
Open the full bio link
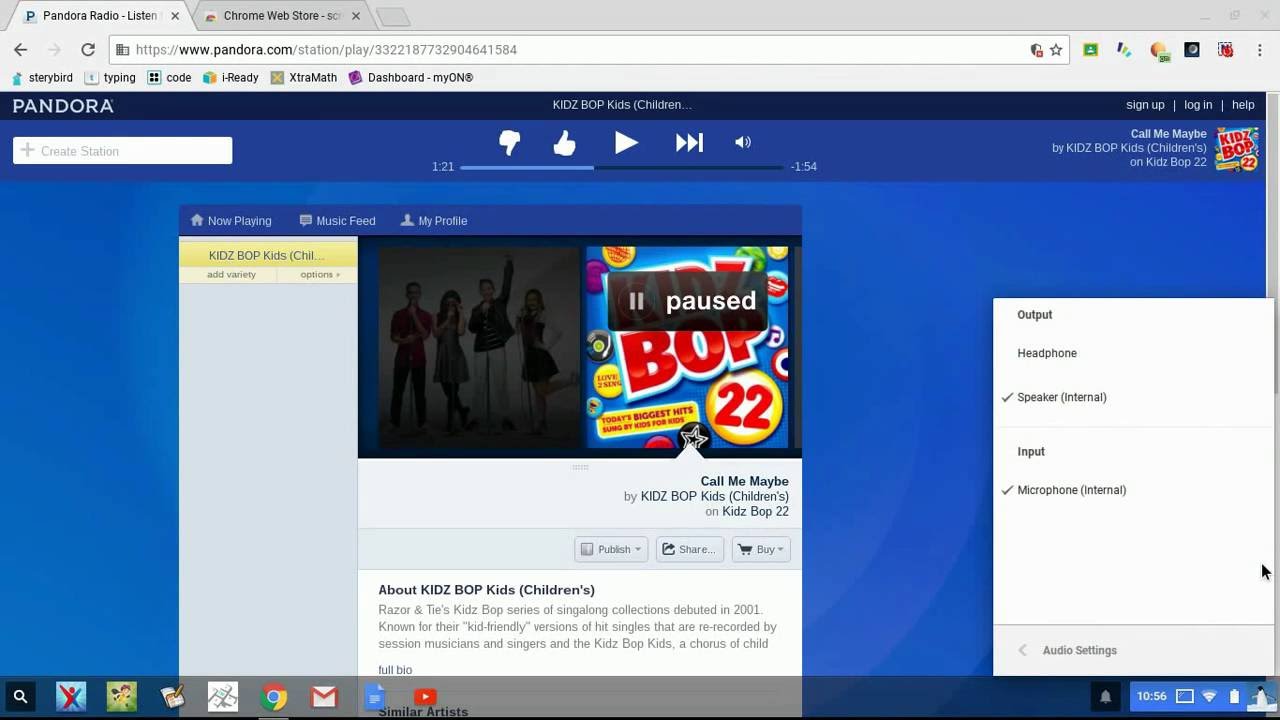tap(395, 670)
